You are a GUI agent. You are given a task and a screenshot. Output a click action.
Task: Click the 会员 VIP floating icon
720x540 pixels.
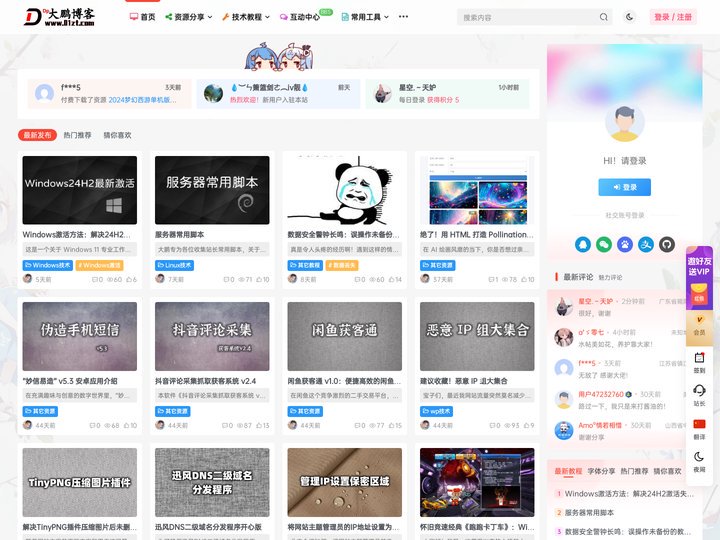point(699,325)
